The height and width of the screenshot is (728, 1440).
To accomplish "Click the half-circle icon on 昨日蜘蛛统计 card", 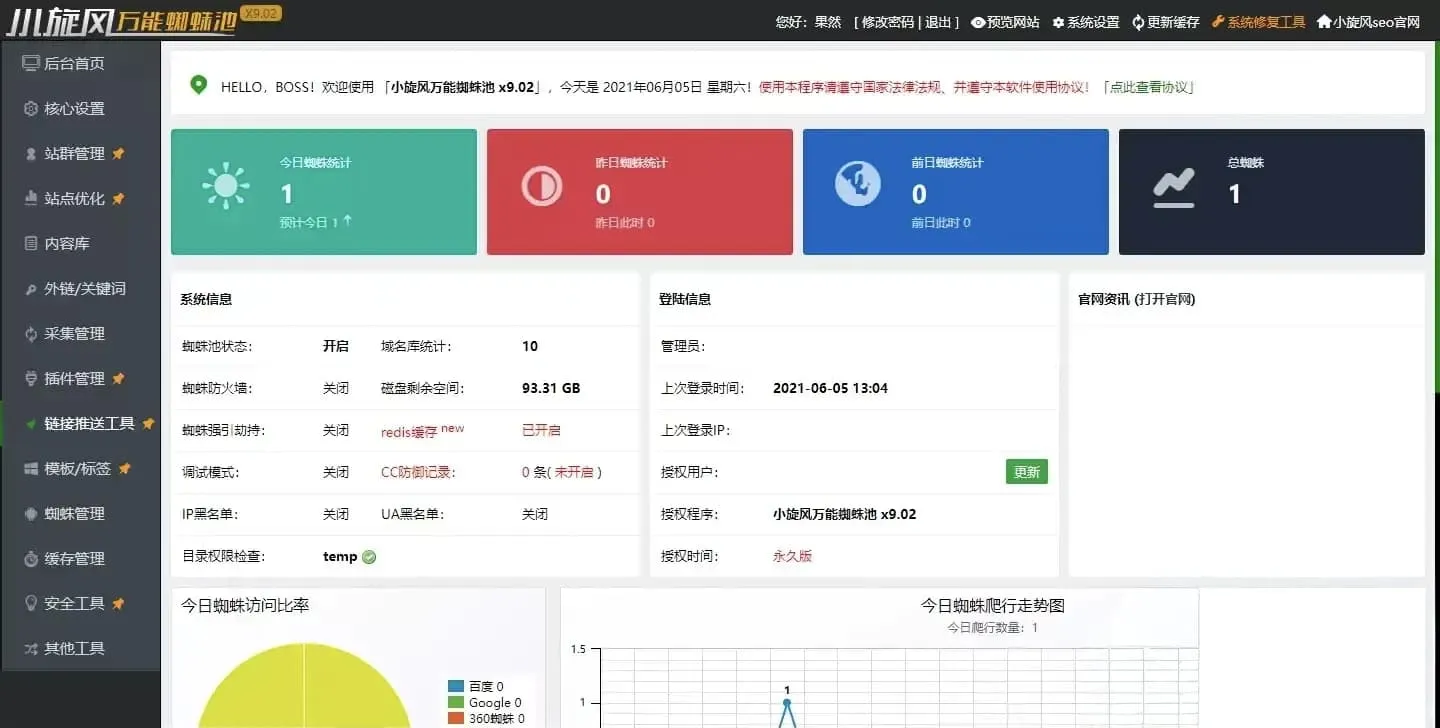I will pos(542,185).
